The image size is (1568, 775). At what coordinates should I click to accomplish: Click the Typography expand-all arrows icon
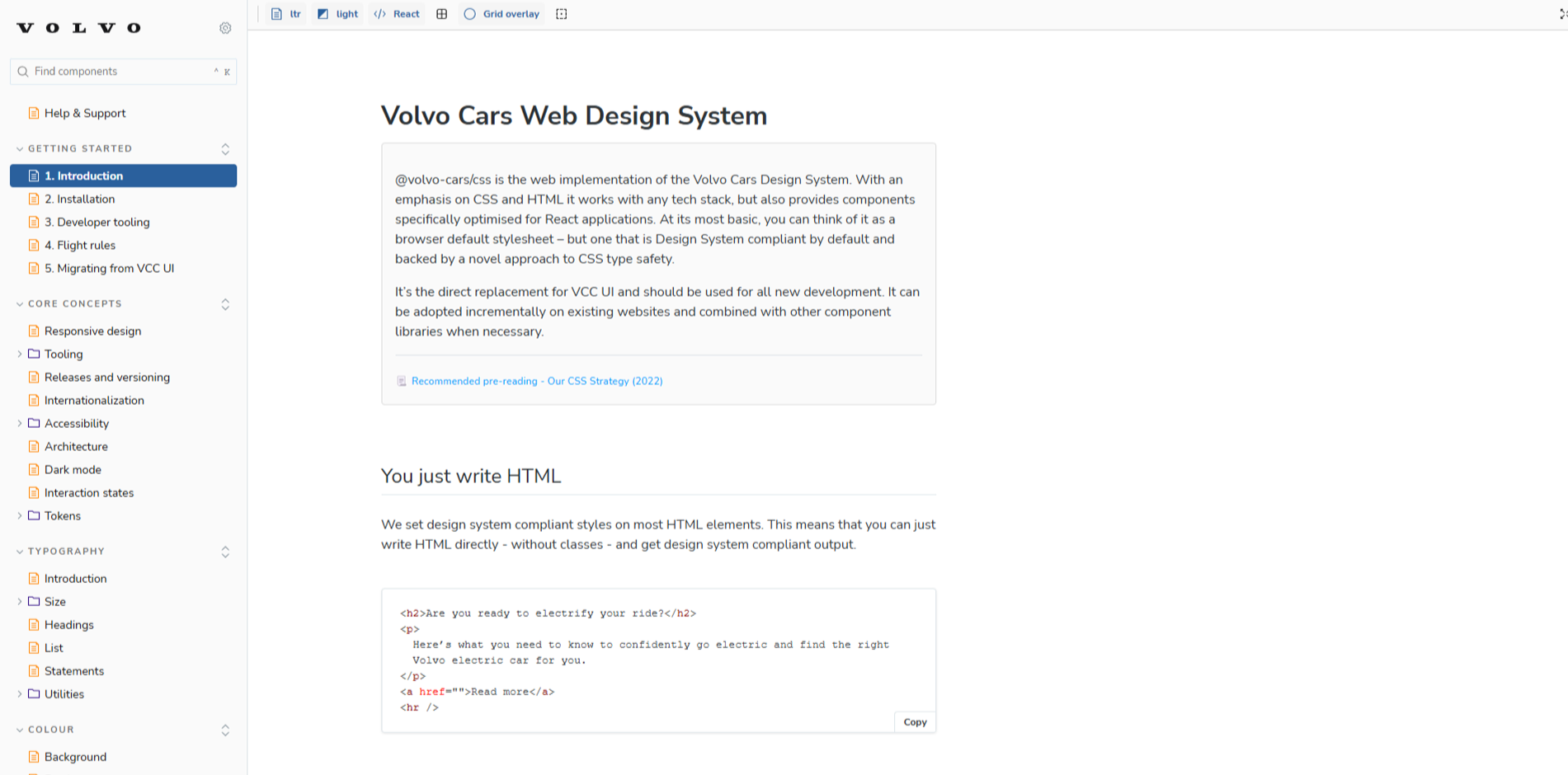click(225, 552)
